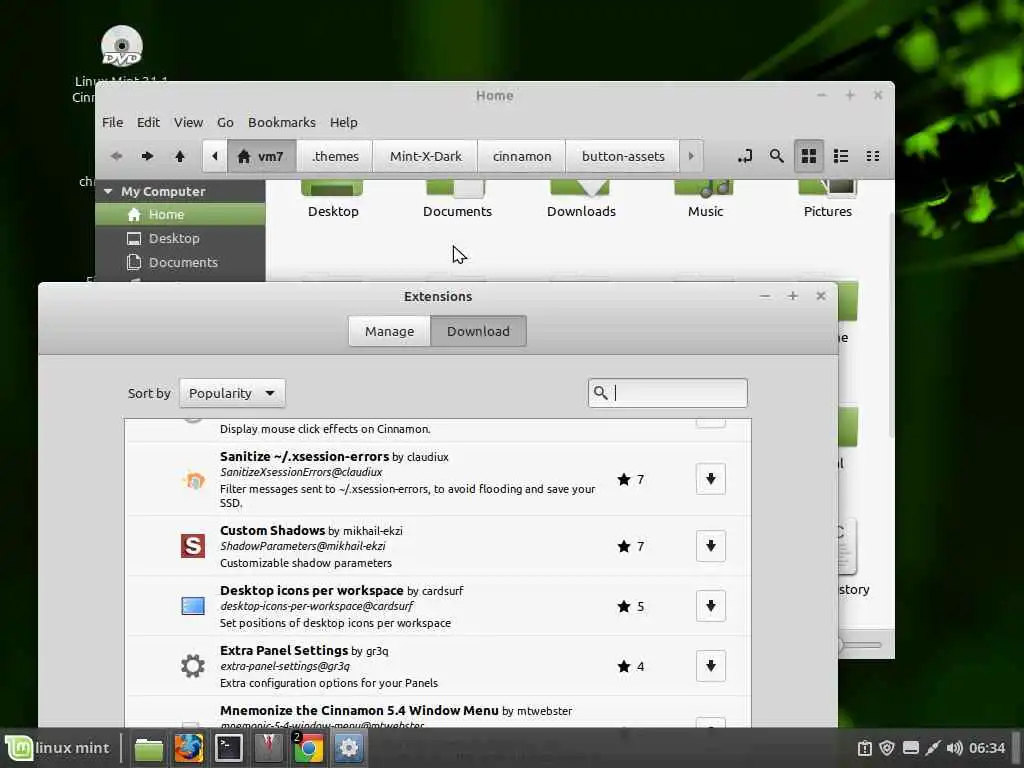Screen dimensions: 1024x768
Task: Select Documents in file manager sidebar
Action: click(x=180, y=262)
